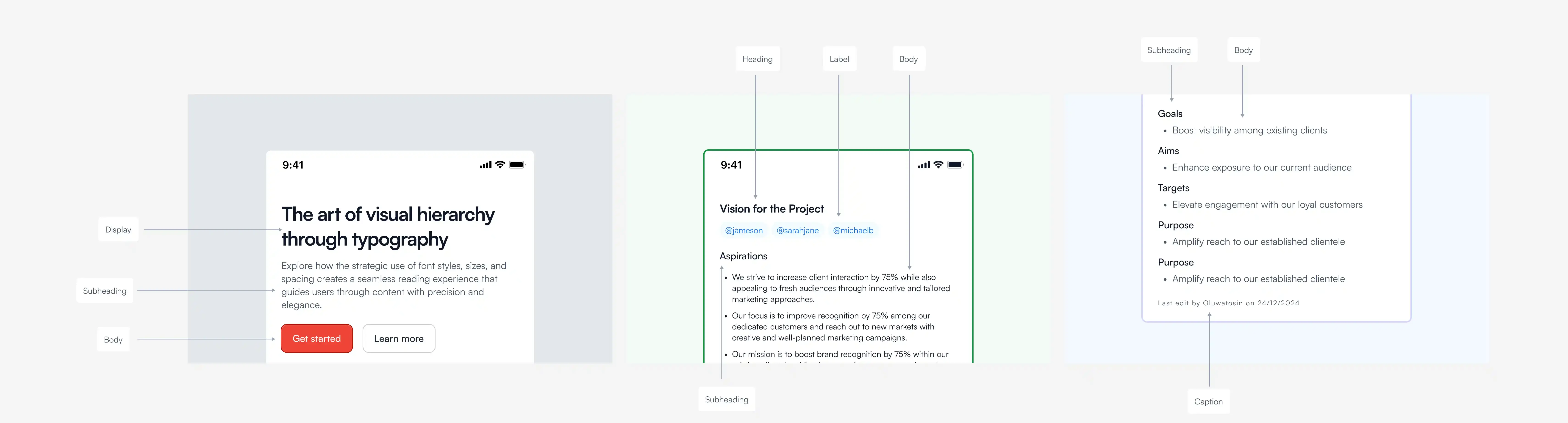Click the Heading annotation label
The image size is (1568, 423).
click(757, 59)
